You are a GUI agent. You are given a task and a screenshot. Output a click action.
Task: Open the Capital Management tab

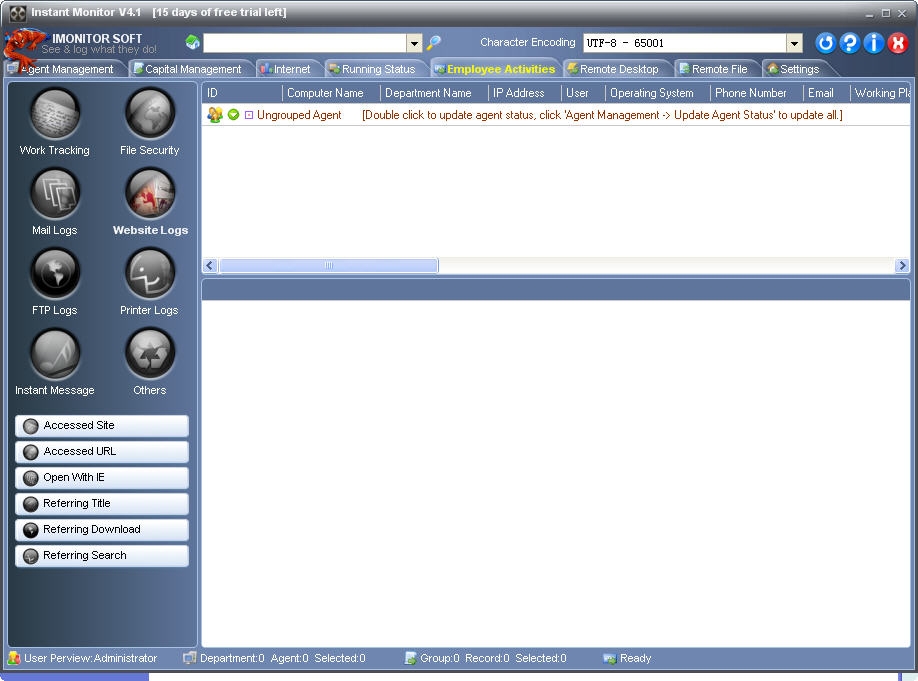click(188, 69)
